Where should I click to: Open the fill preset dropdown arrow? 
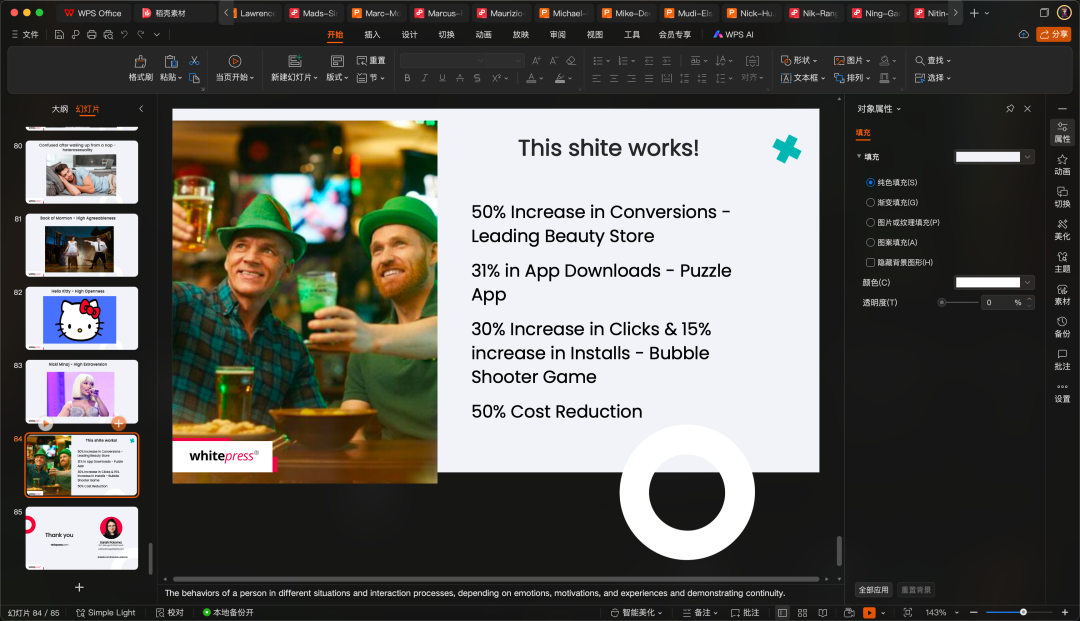1028,157
